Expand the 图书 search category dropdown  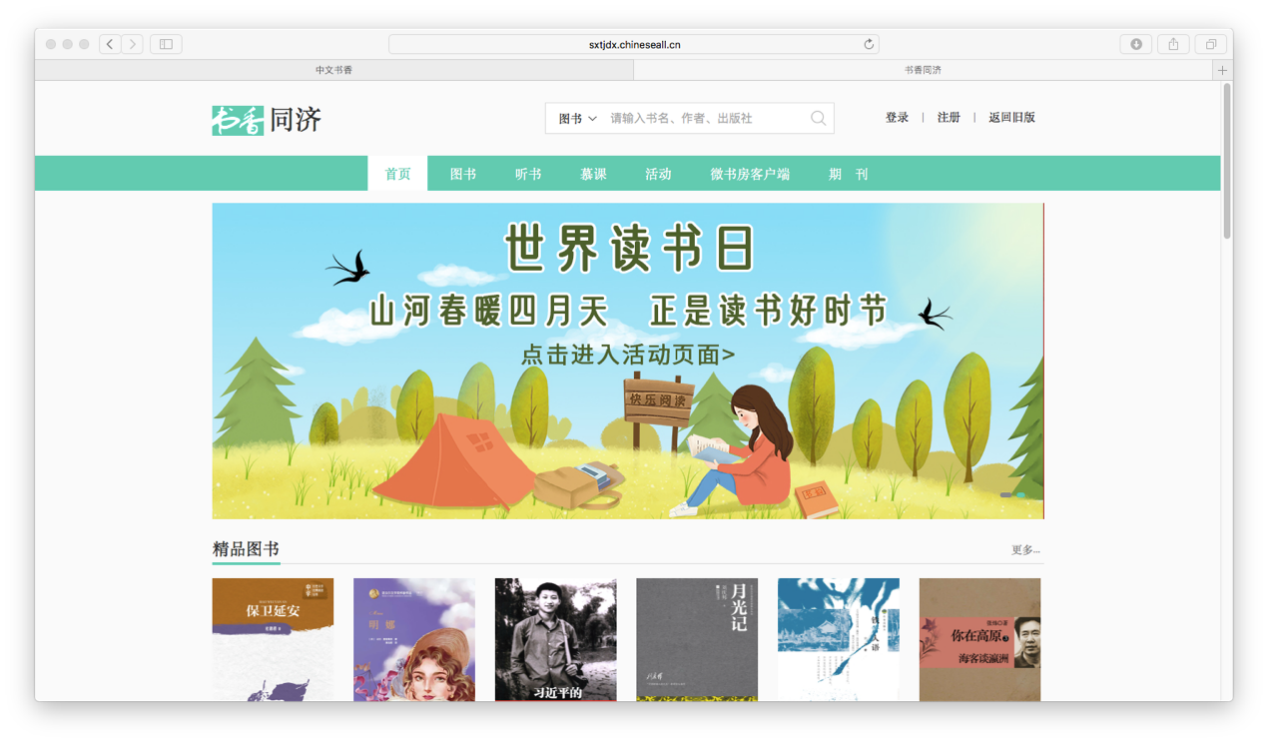(x=577, y=118)
